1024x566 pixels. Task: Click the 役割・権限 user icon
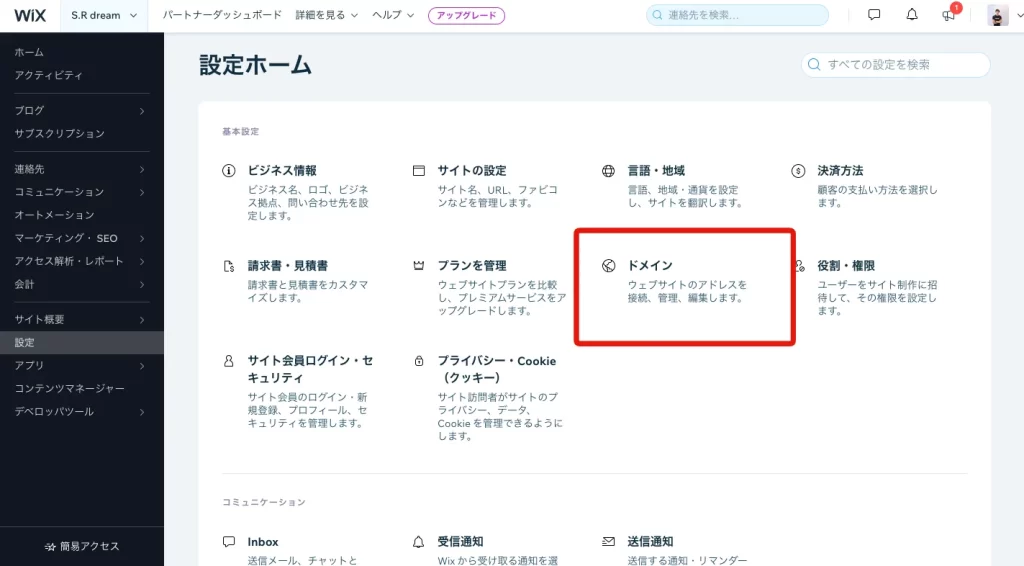pyautogui.click(x=800, y=266)
